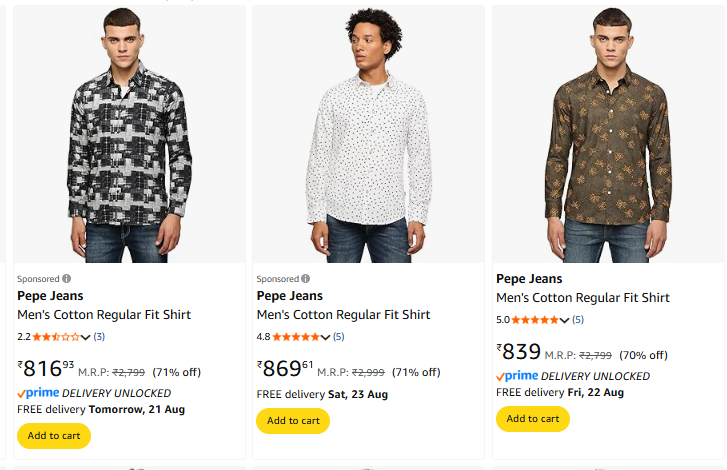Open the brown printed shirt image
This screenshot has height=470, width=727.
(606, 135)
